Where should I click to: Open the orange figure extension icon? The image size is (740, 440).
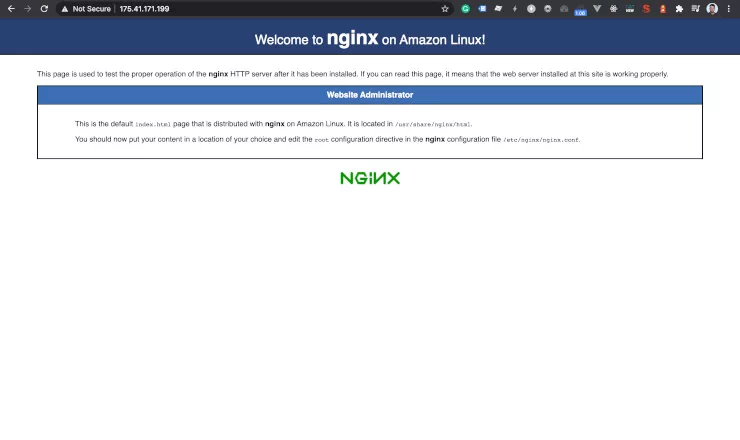pyautogui.click(x=663, y=8)
